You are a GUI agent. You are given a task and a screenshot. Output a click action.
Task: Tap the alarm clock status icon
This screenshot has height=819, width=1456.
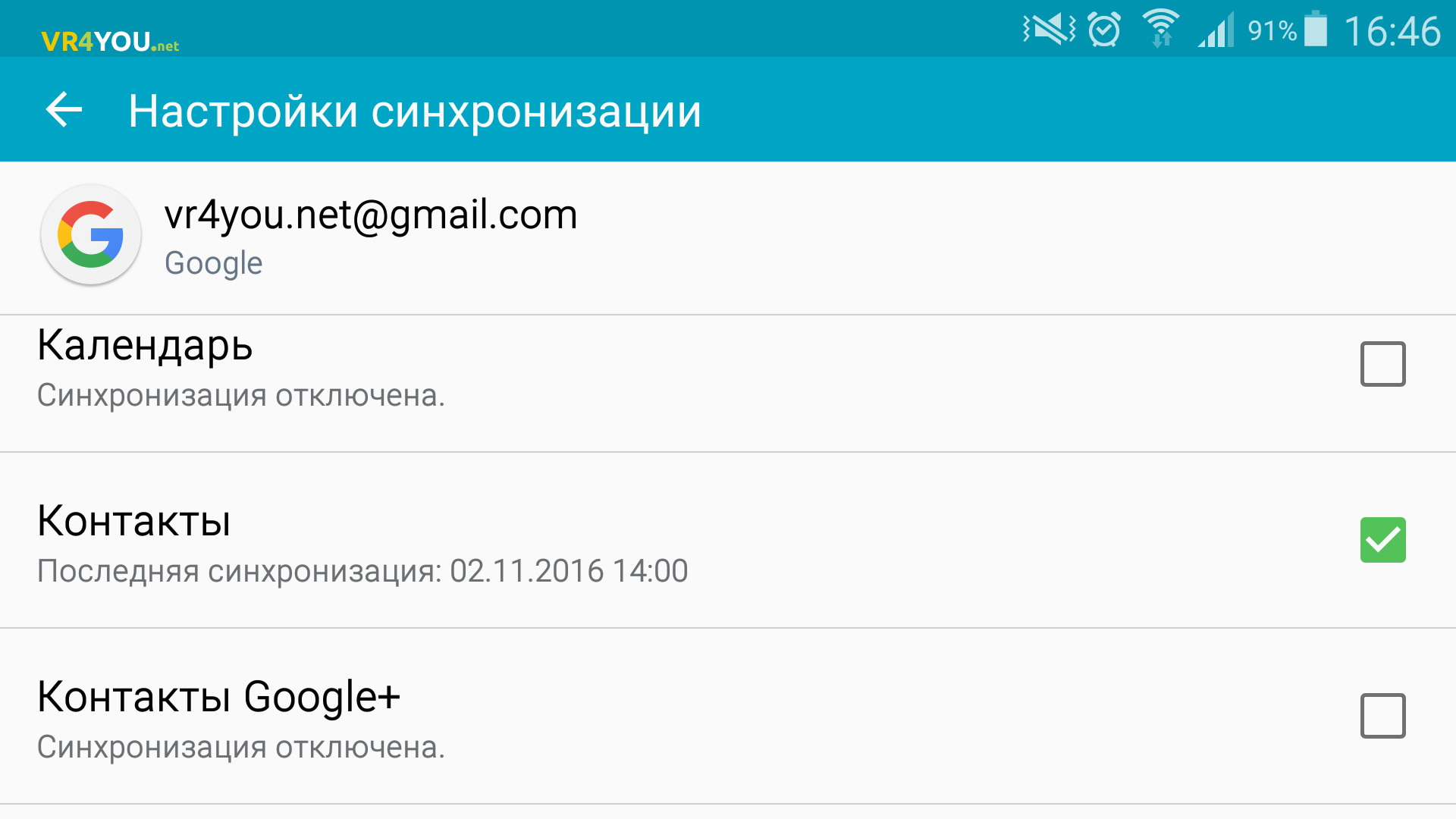coord(1104,30)
